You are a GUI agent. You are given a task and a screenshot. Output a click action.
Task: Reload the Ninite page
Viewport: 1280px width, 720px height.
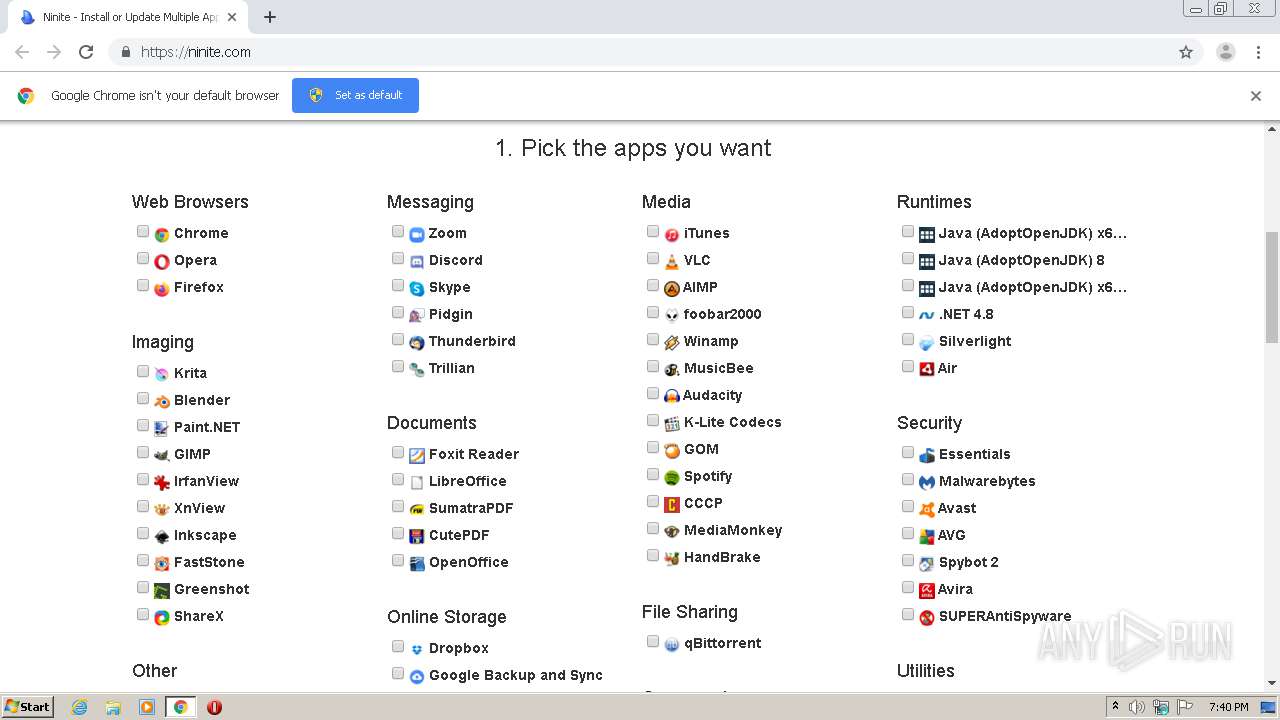pyautogui.click(x=86, y=52)
